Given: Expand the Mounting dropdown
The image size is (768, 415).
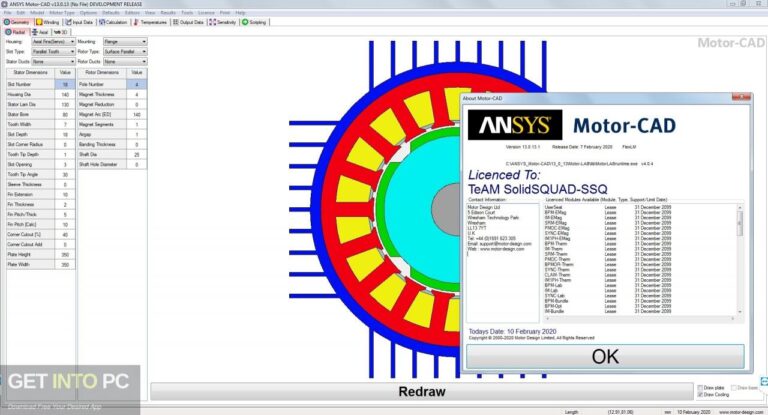Looking at the screenshot, I should pos(125,42).
